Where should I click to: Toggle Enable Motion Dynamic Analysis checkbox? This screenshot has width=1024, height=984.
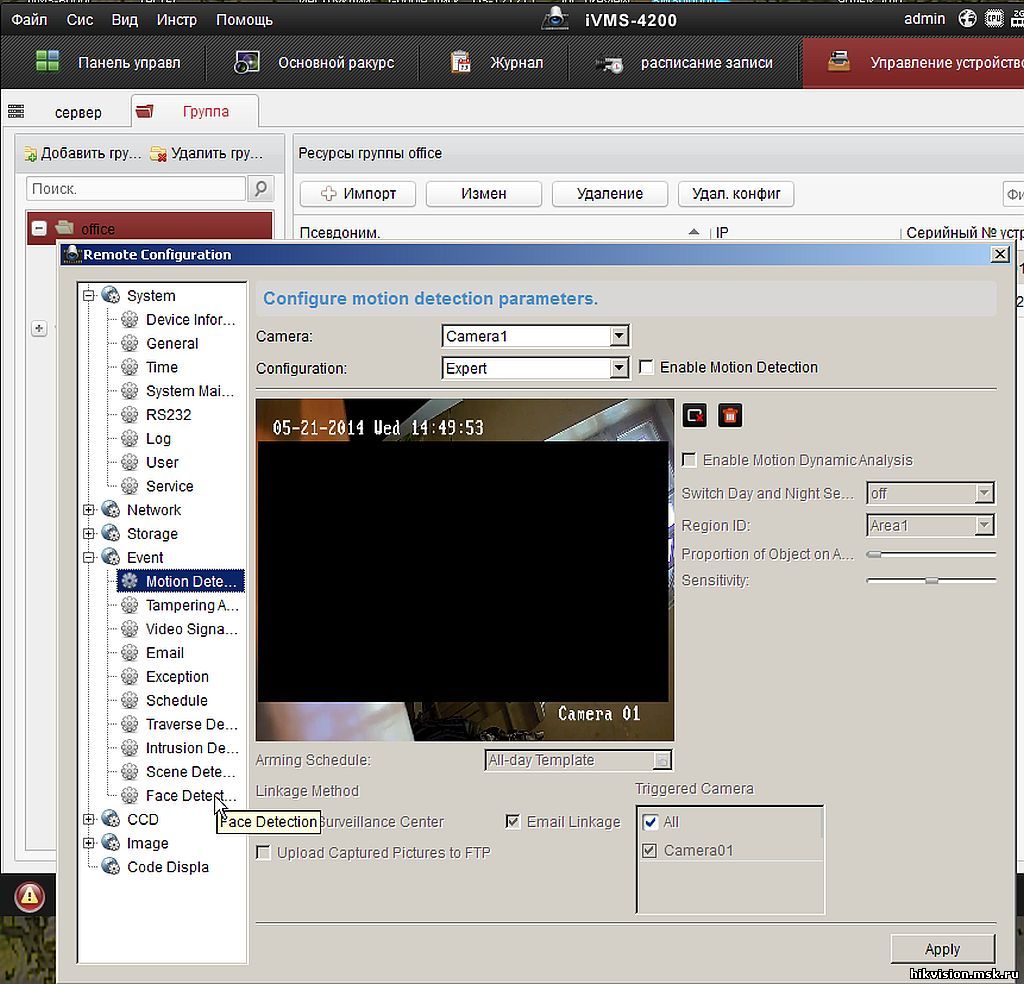point(689,460)
